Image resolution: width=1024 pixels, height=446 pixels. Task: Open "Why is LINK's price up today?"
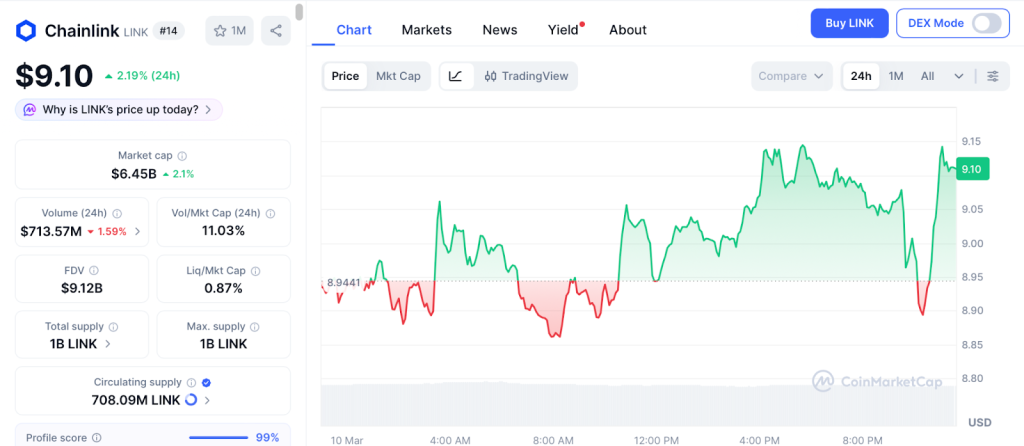[x=118, y=110]
